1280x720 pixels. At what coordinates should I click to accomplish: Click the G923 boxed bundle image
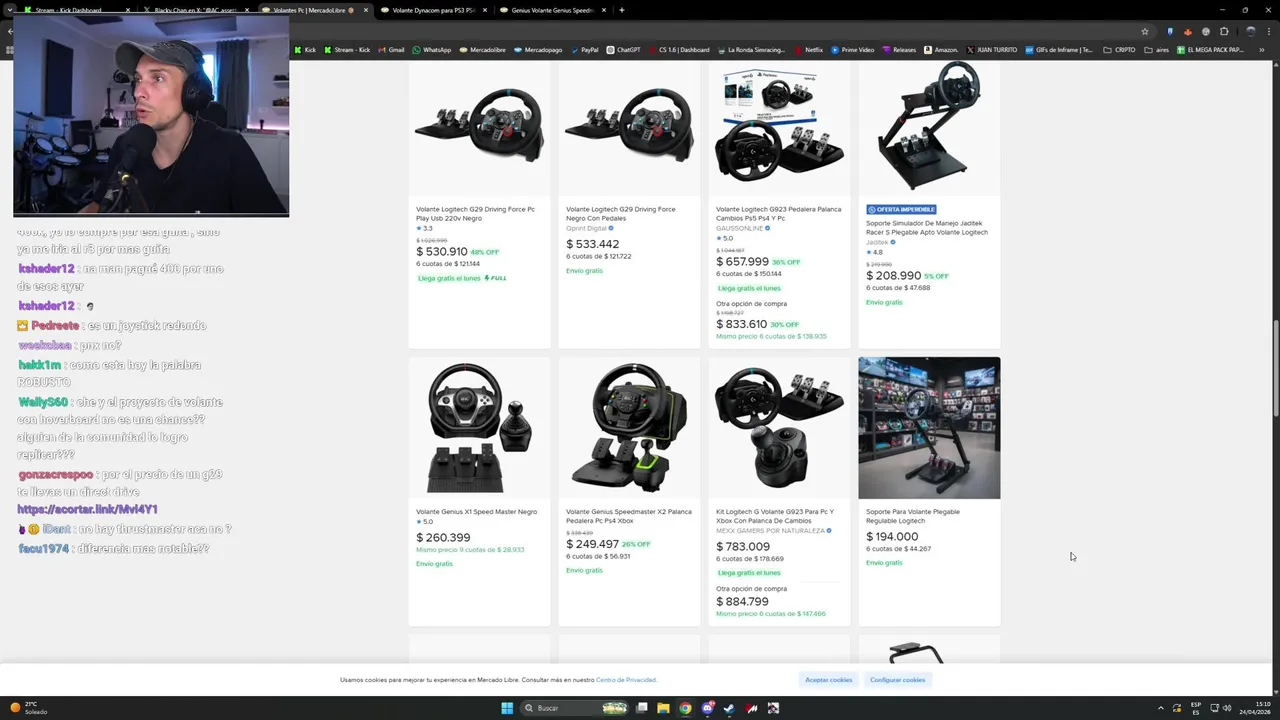pos(779,126)
